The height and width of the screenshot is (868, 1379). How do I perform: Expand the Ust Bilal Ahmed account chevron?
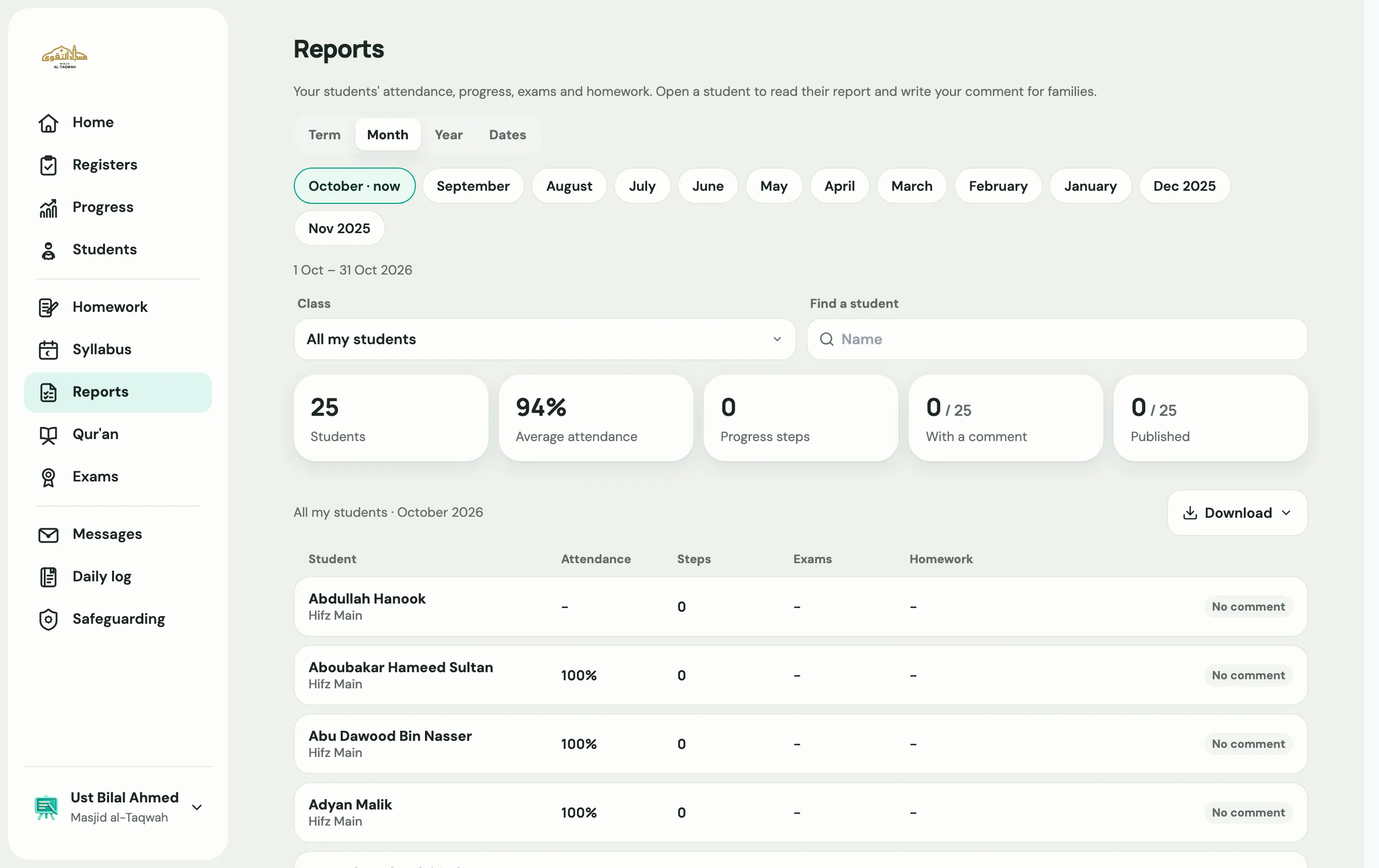point(196,807)
